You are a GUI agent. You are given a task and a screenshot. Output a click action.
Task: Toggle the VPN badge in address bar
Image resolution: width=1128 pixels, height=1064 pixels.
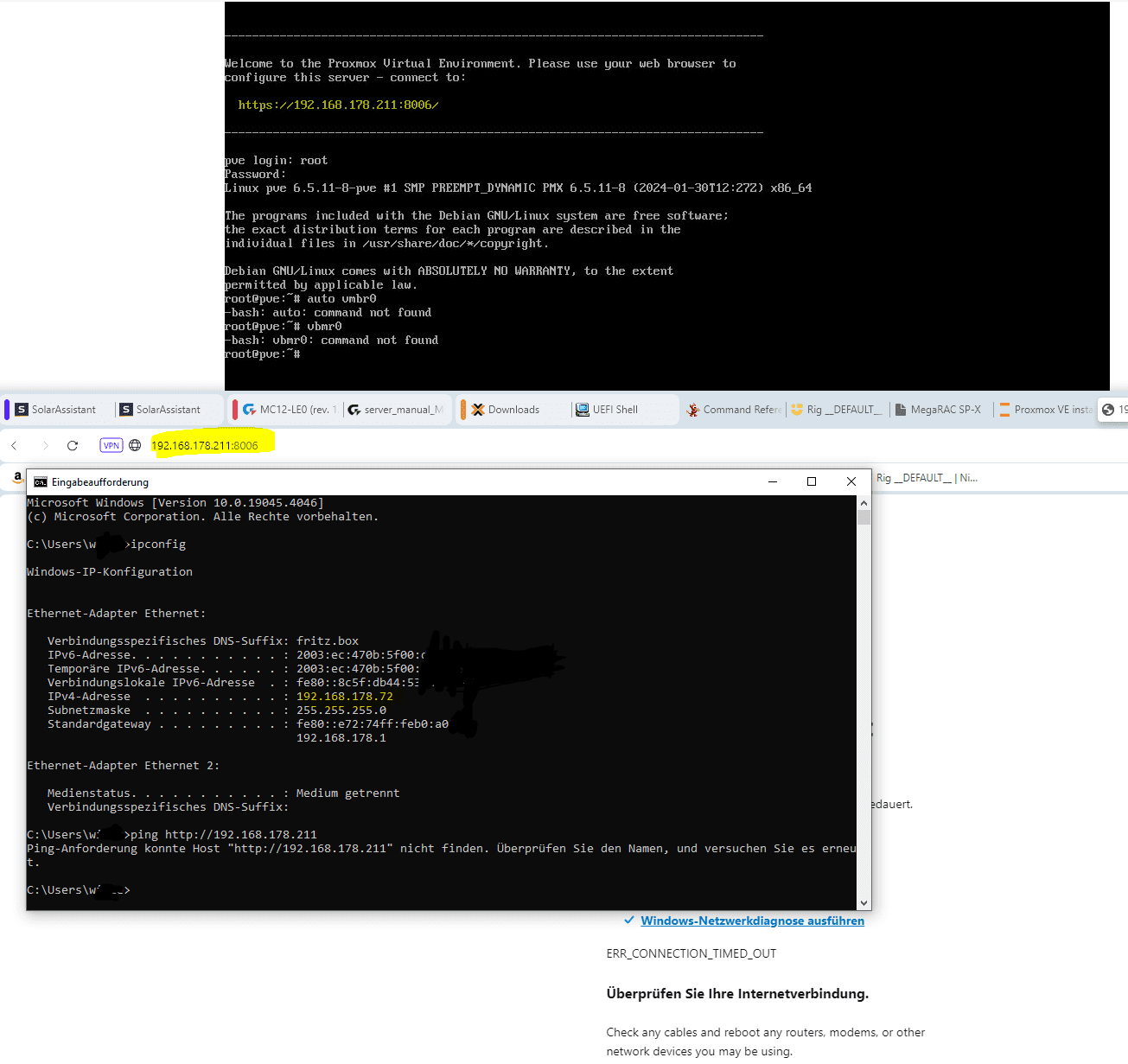(x=112, y=446)
